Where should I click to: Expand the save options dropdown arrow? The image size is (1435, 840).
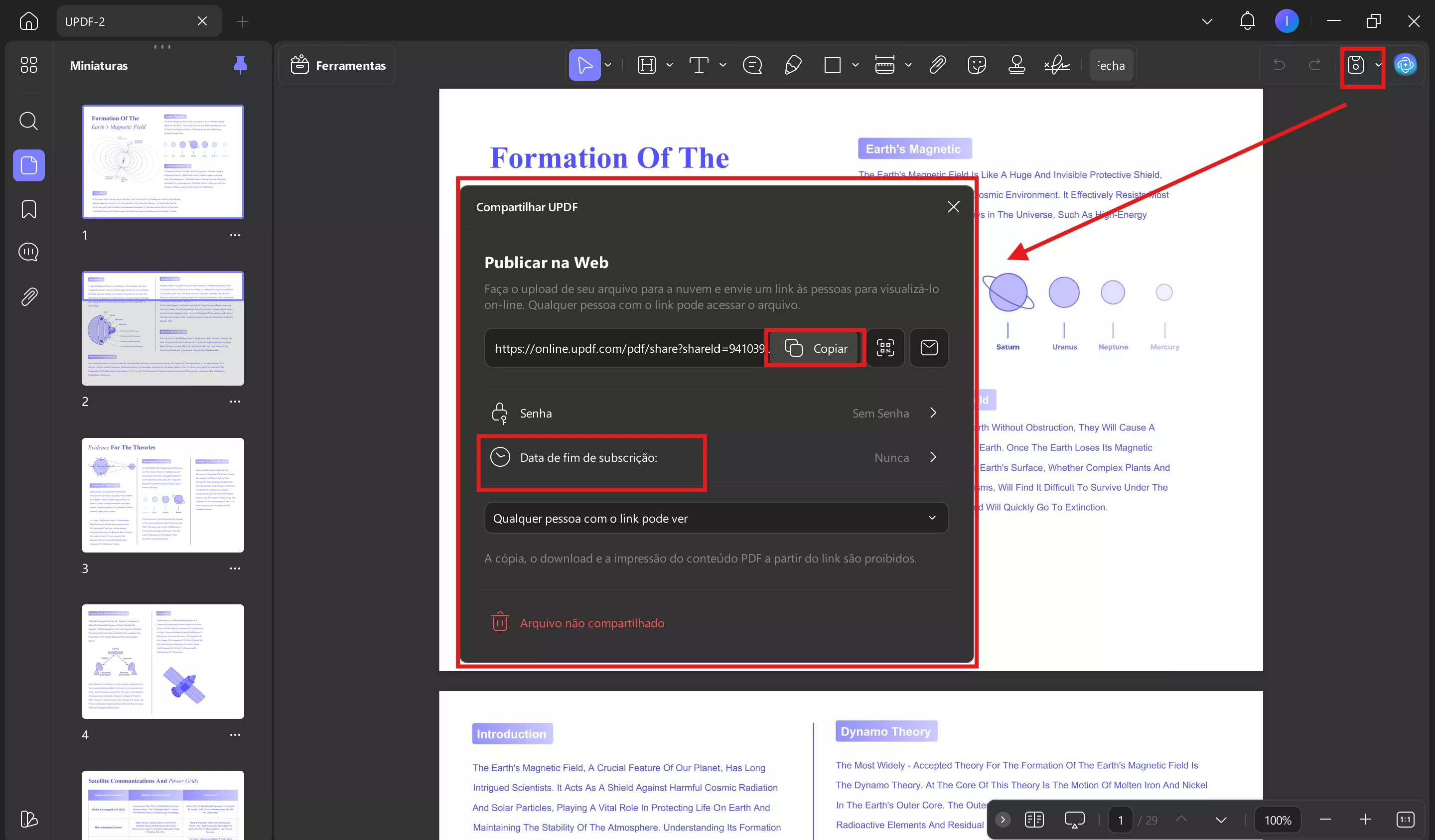(1379, 65)
